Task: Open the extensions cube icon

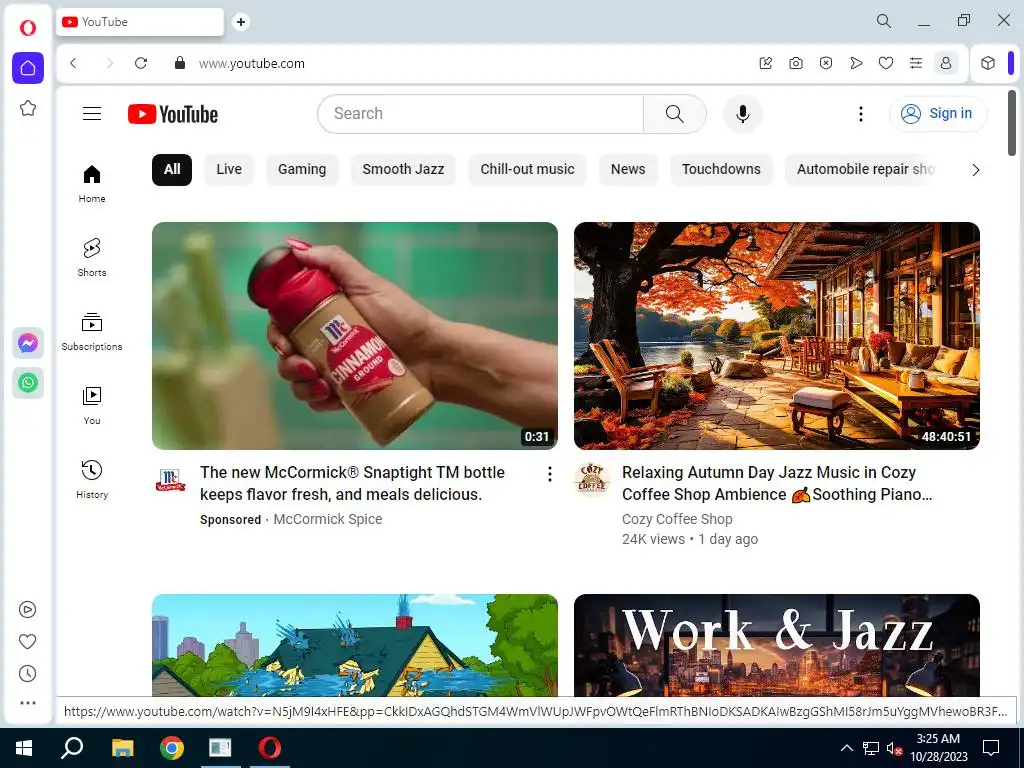Action: [x=988, y=63]
